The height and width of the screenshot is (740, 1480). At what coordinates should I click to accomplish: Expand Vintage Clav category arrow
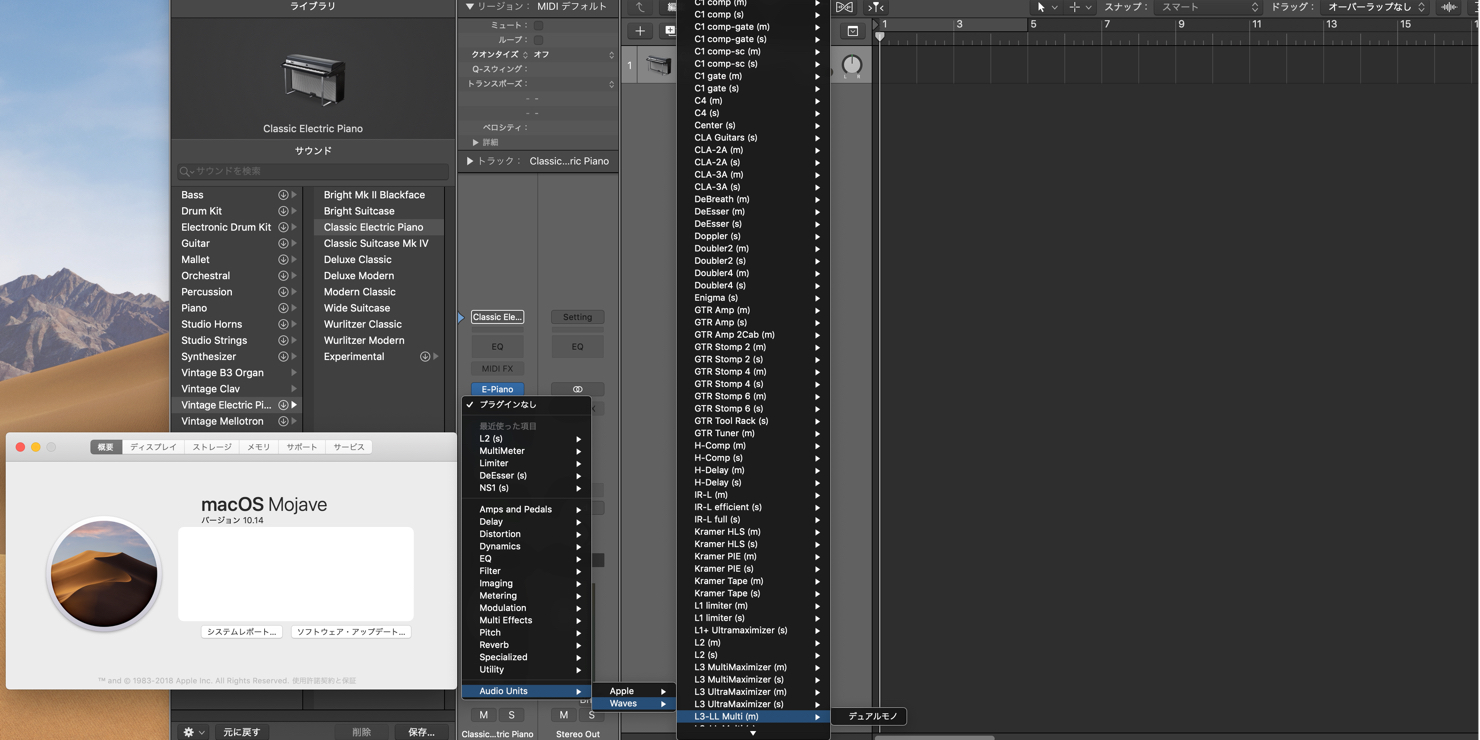tap(293, 389)
